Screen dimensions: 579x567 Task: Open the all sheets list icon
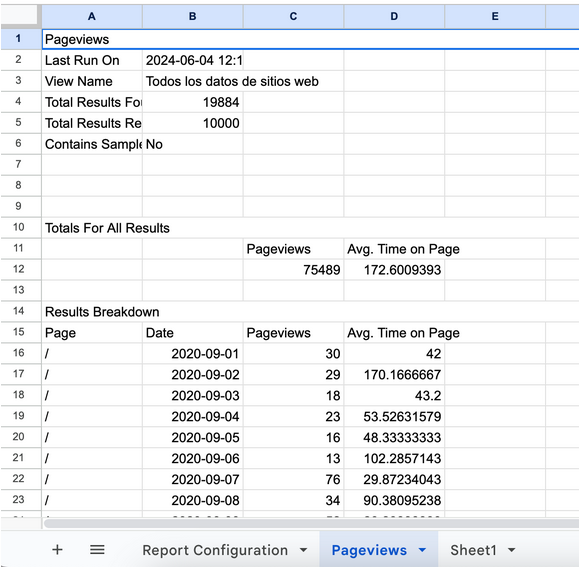[x=97, y=550]
